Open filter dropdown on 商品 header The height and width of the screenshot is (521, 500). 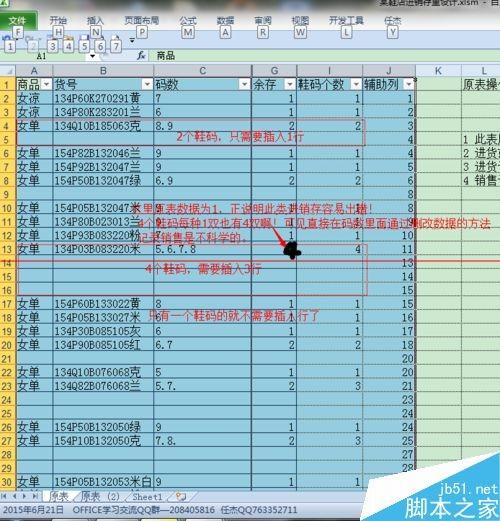tap(46, 84)
